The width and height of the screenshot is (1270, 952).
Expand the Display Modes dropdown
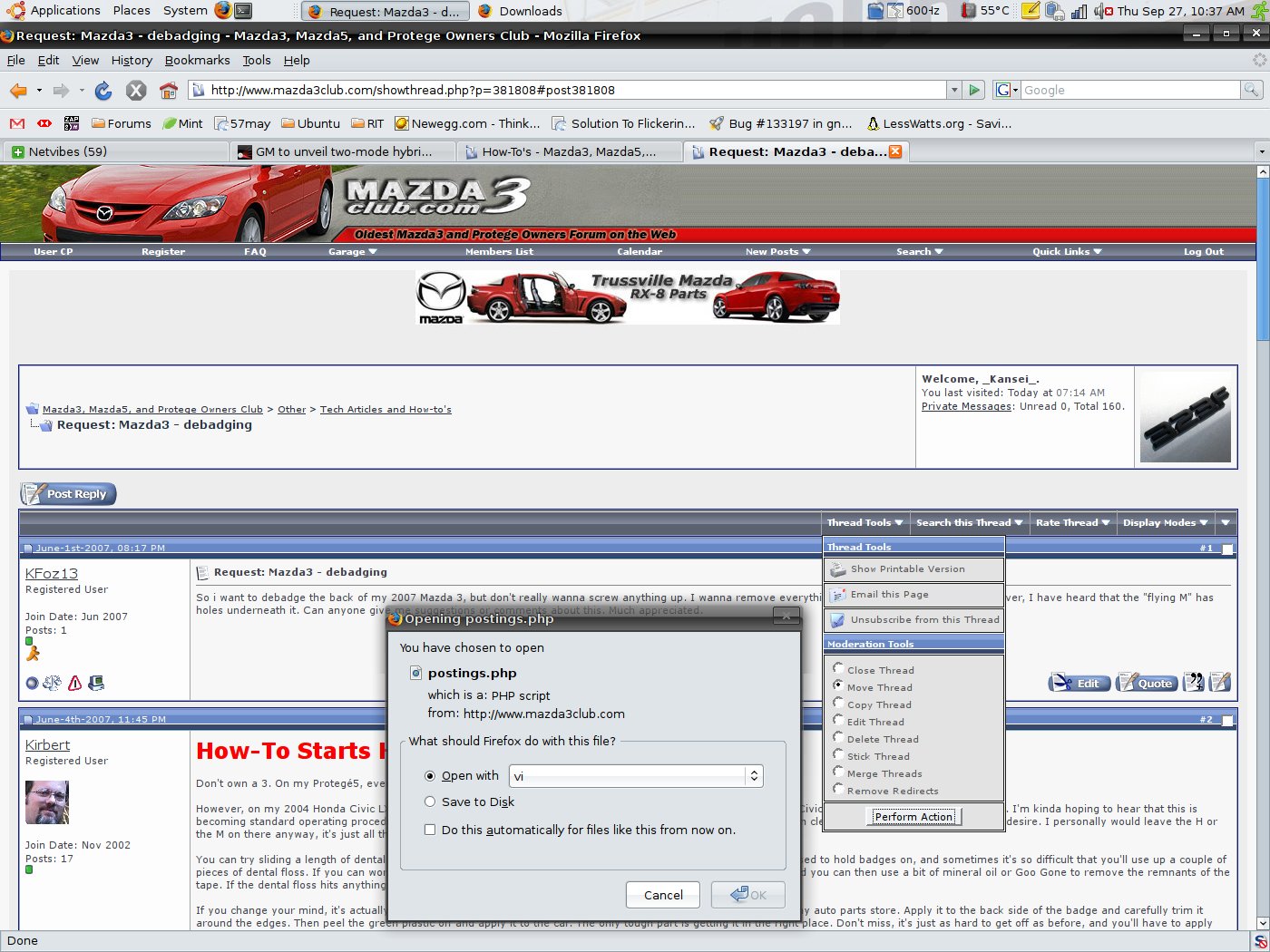click(x=1165, y=523)
